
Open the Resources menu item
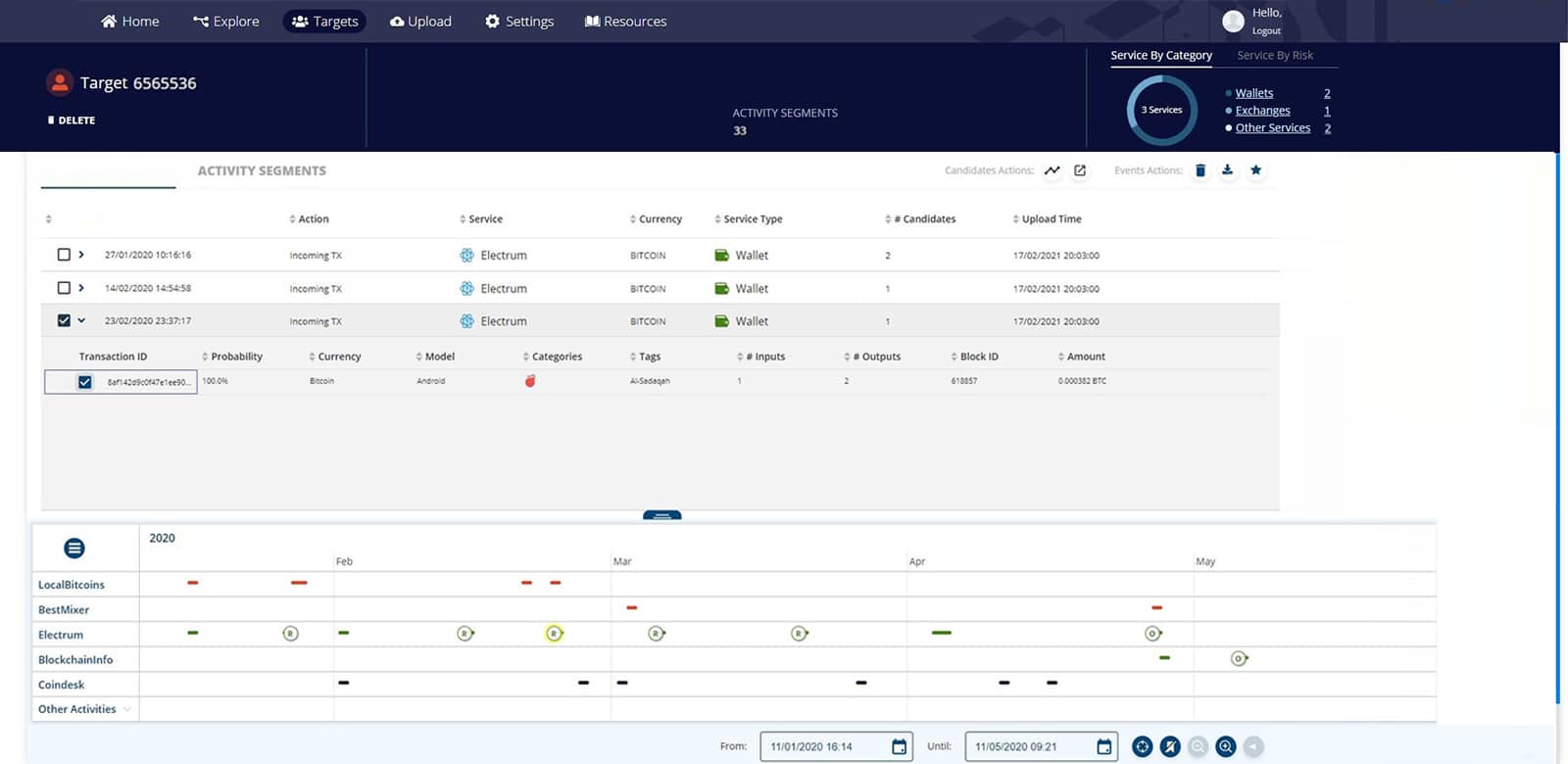[625, 22]
